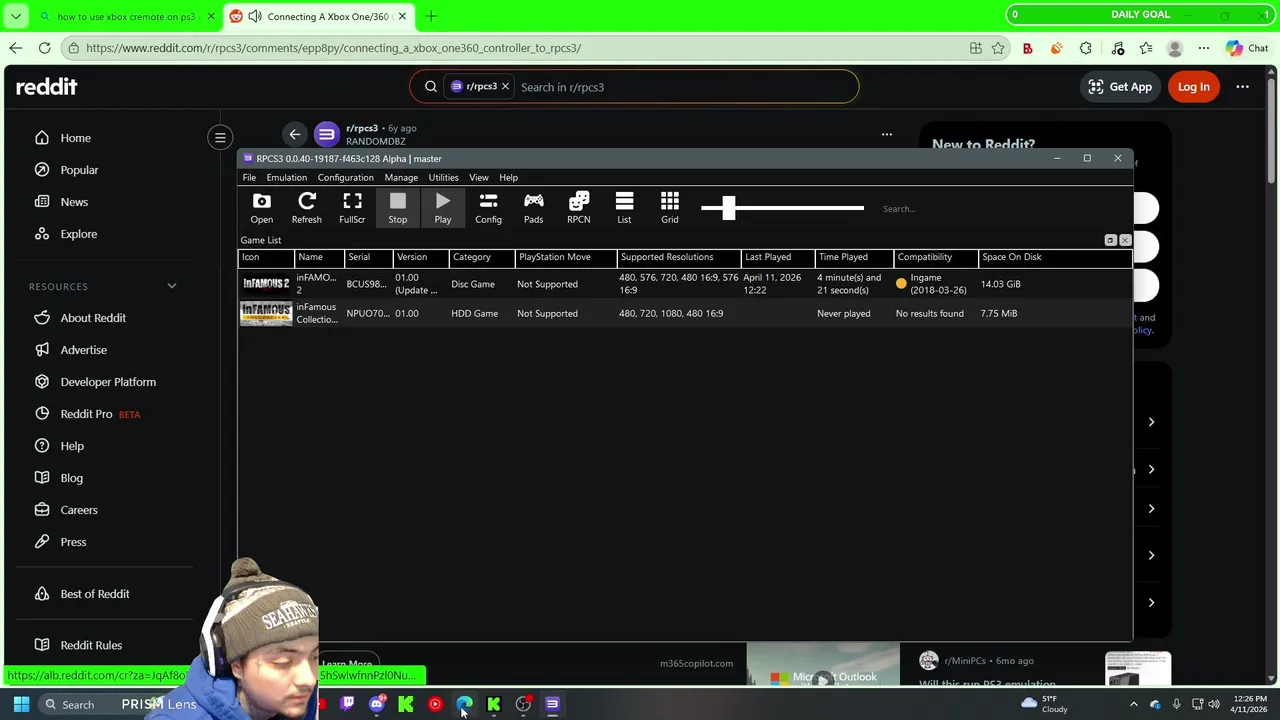Sort by Space On Disk column

(x=1054, y=257)
